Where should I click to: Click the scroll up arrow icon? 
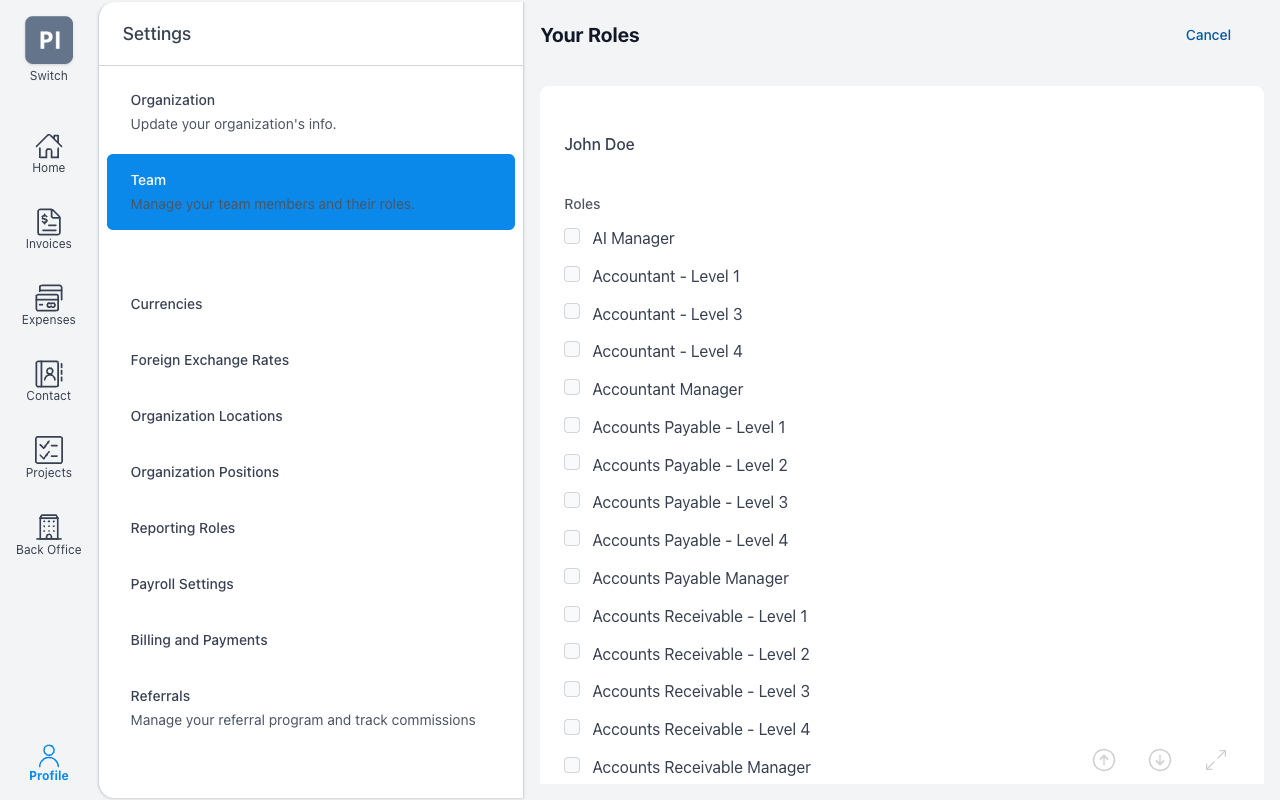click(x=1104, y=760)
